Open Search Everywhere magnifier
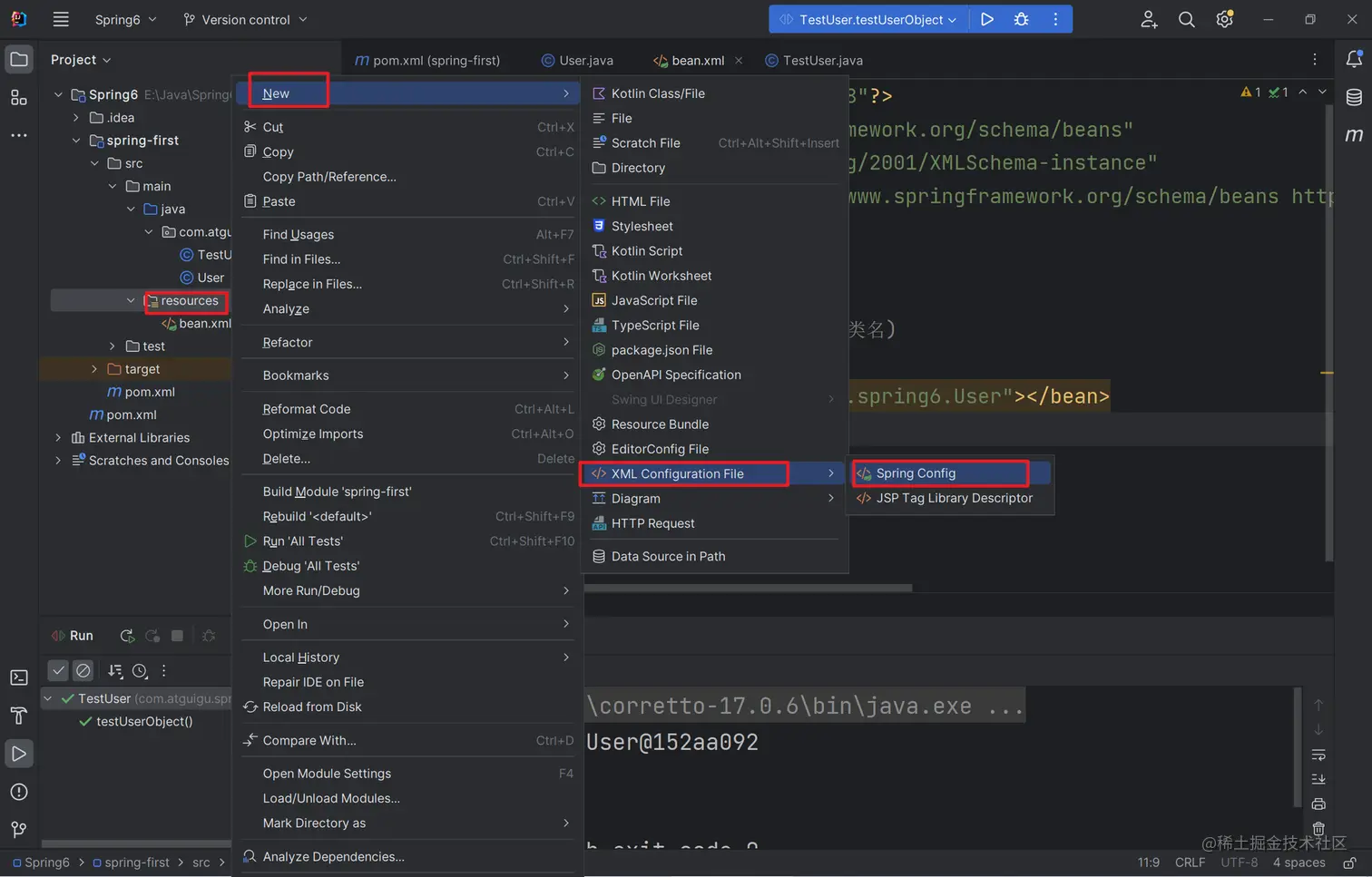Viewport: 1372px width, 877px height. [1186, 19]
